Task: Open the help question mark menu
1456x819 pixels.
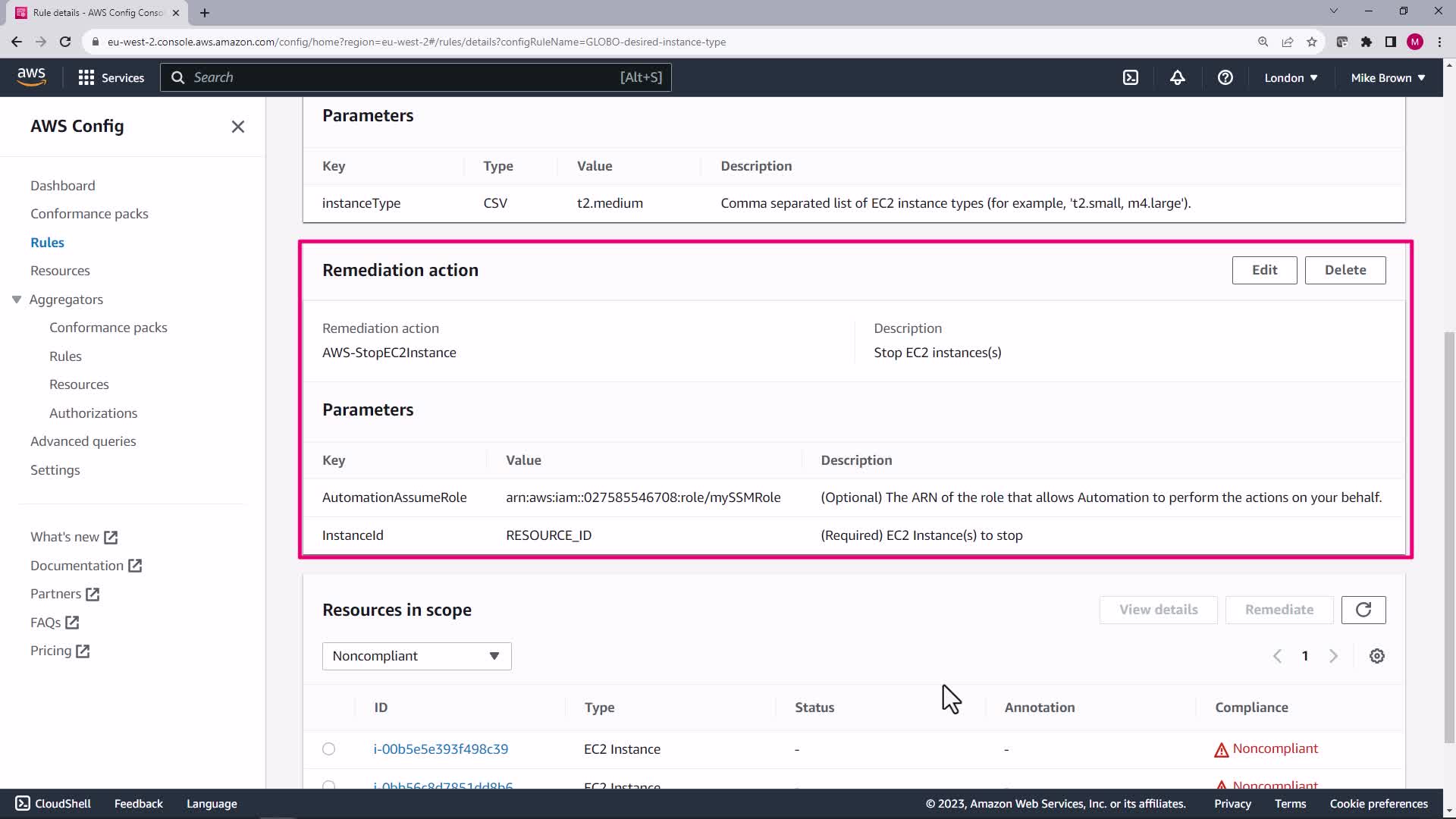Action: pos(1225,77)
